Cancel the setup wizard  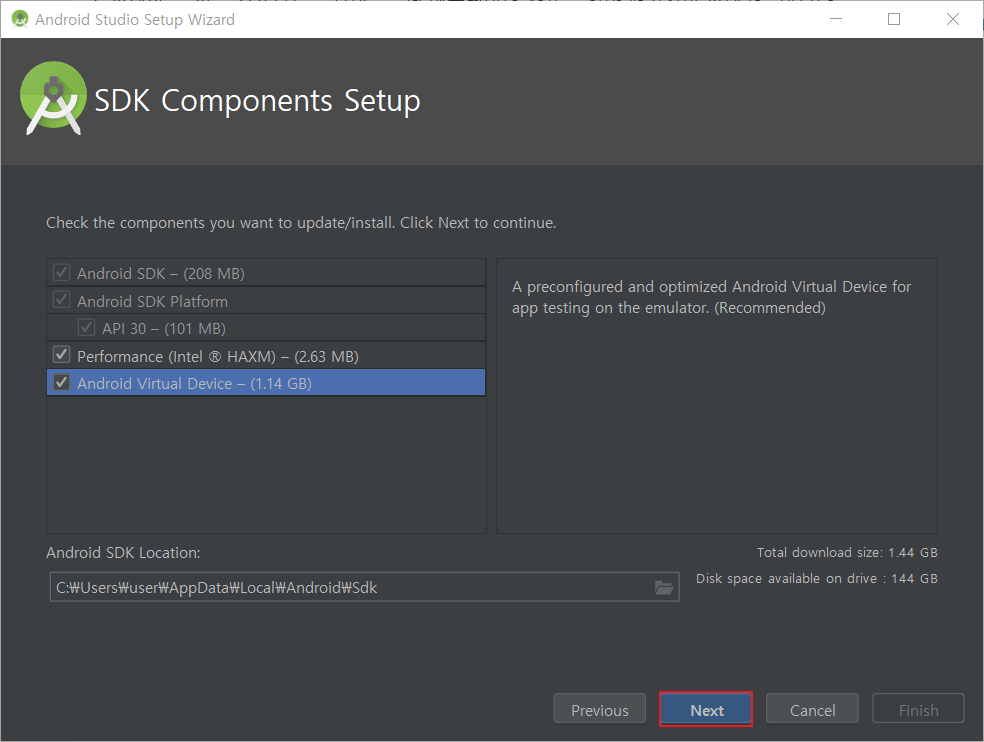coord(812,709)
